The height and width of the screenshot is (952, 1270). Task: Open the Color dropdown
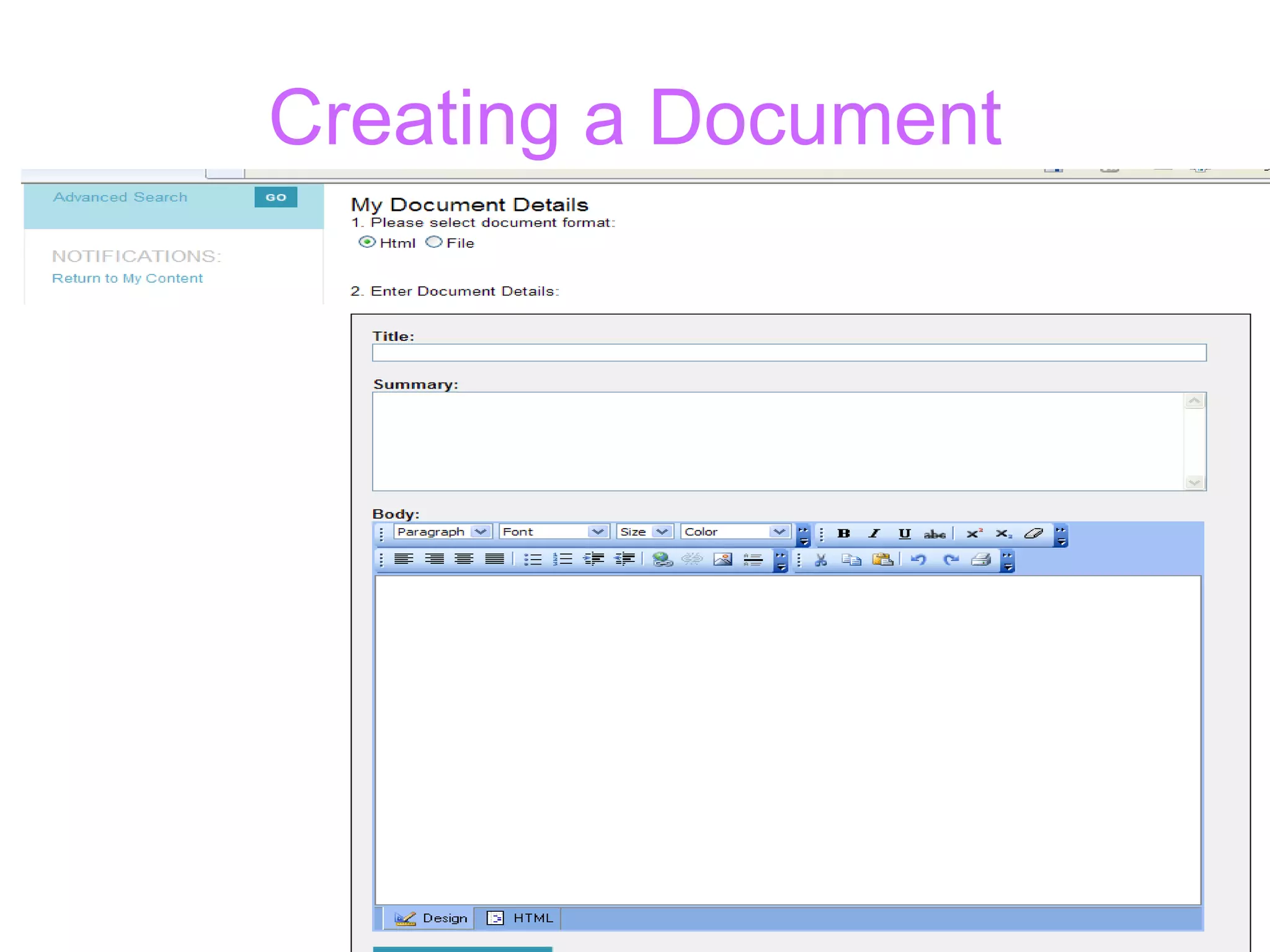point(735,532)
